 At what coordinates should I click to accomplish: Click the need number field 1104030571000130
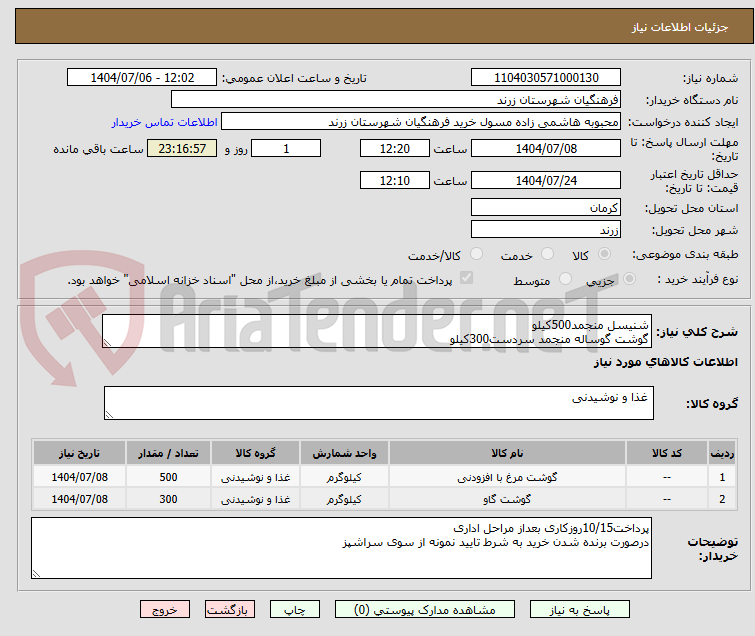point(546,78)
